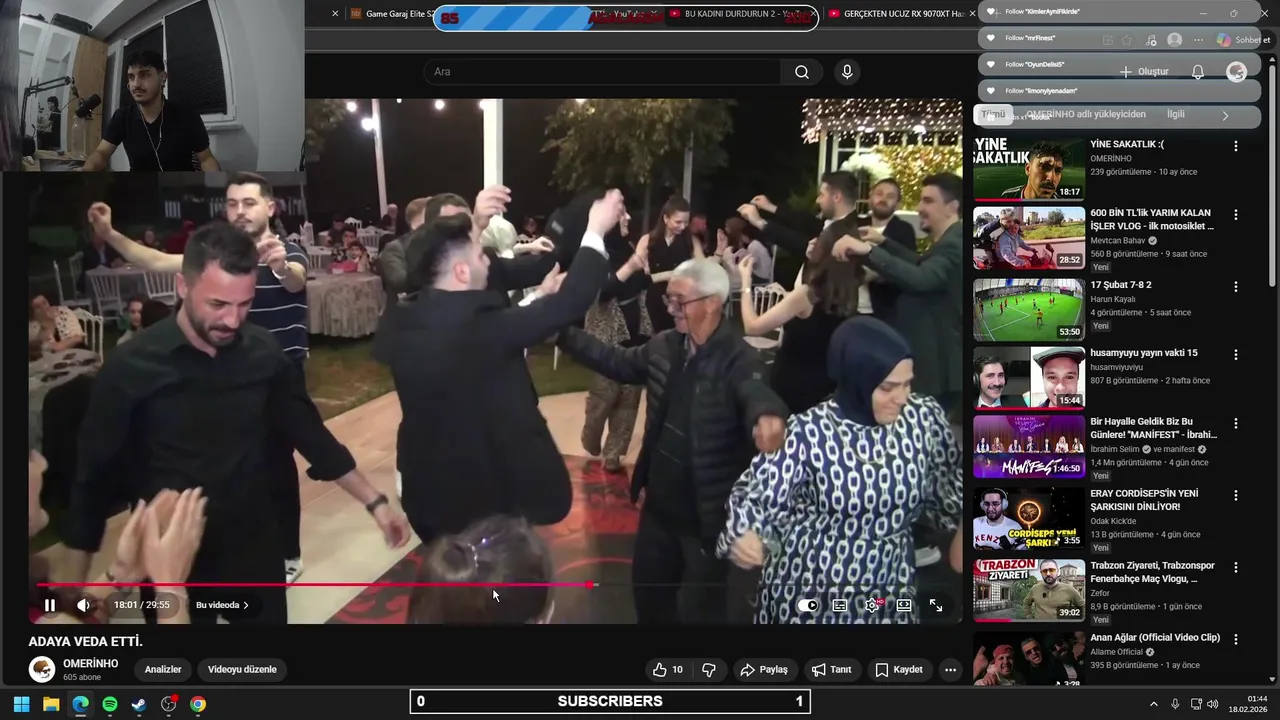
Task: Share the video via Paylaş
Action: (764, 670)
